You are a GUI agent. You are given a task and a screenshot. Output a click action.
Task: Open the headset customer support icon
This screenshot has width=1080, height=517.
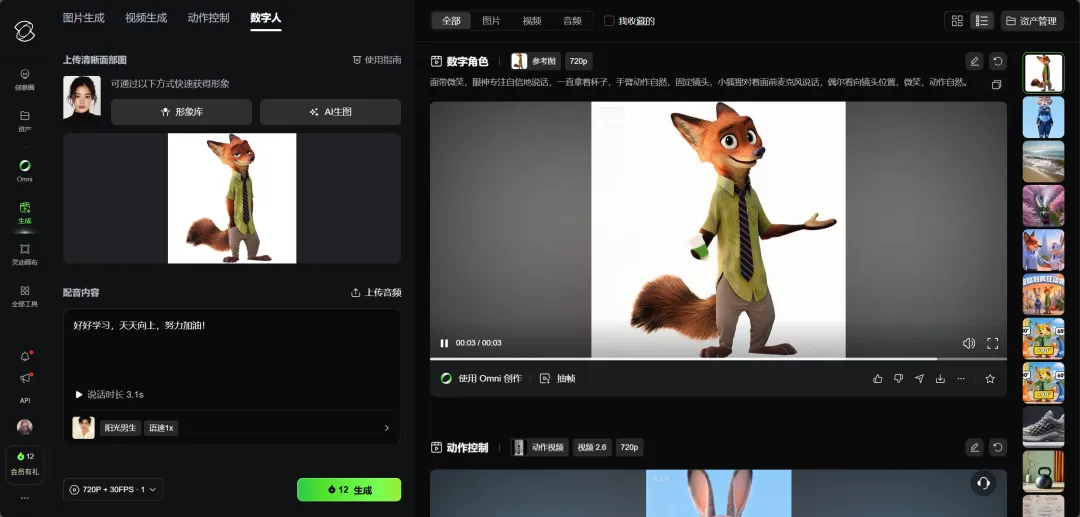[x=984, y=483]
